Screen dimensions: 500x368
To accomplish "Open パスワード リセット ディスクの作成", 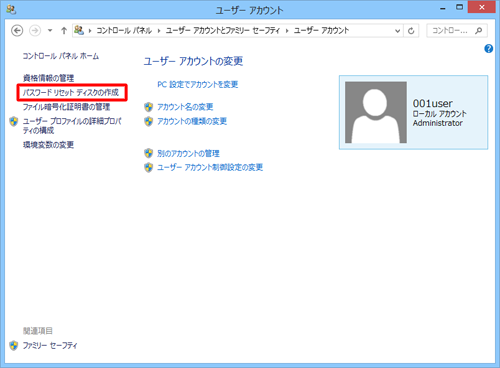I will [x=71, y=92].
